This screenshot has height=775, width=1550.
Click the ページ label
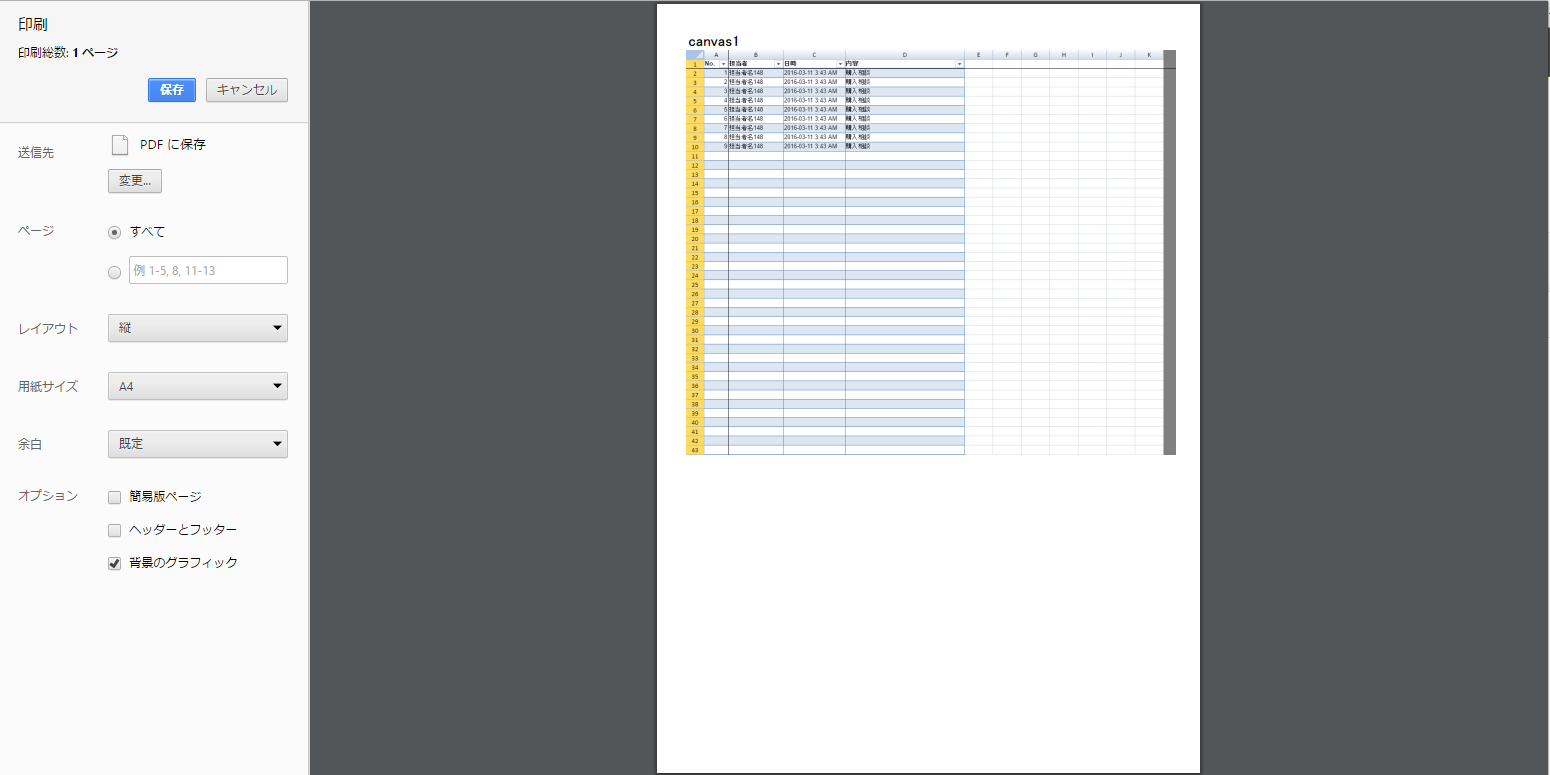pyautogui.click(x=36, y=231)
